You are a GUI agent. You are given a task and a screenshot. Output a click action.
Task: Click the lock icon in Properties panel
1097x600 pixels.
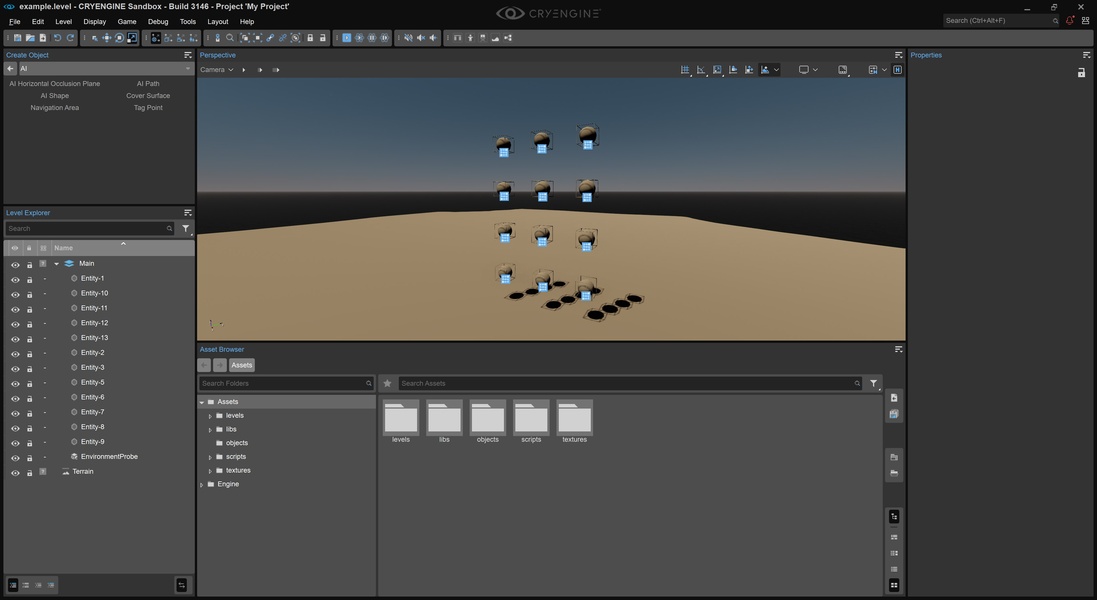point(1081,73)
